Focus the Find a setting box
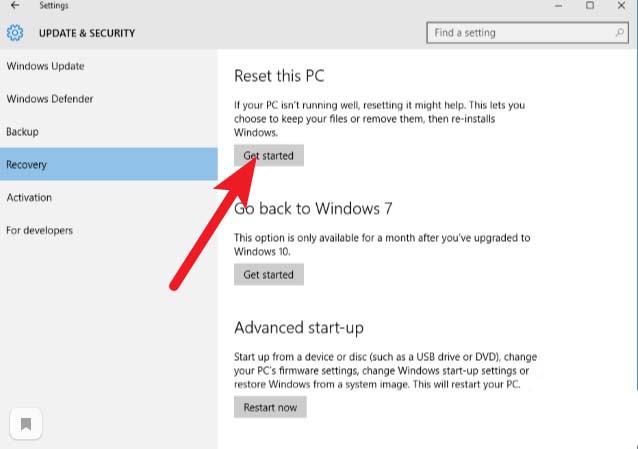638x449 pixels. click(x=520, y=33)
